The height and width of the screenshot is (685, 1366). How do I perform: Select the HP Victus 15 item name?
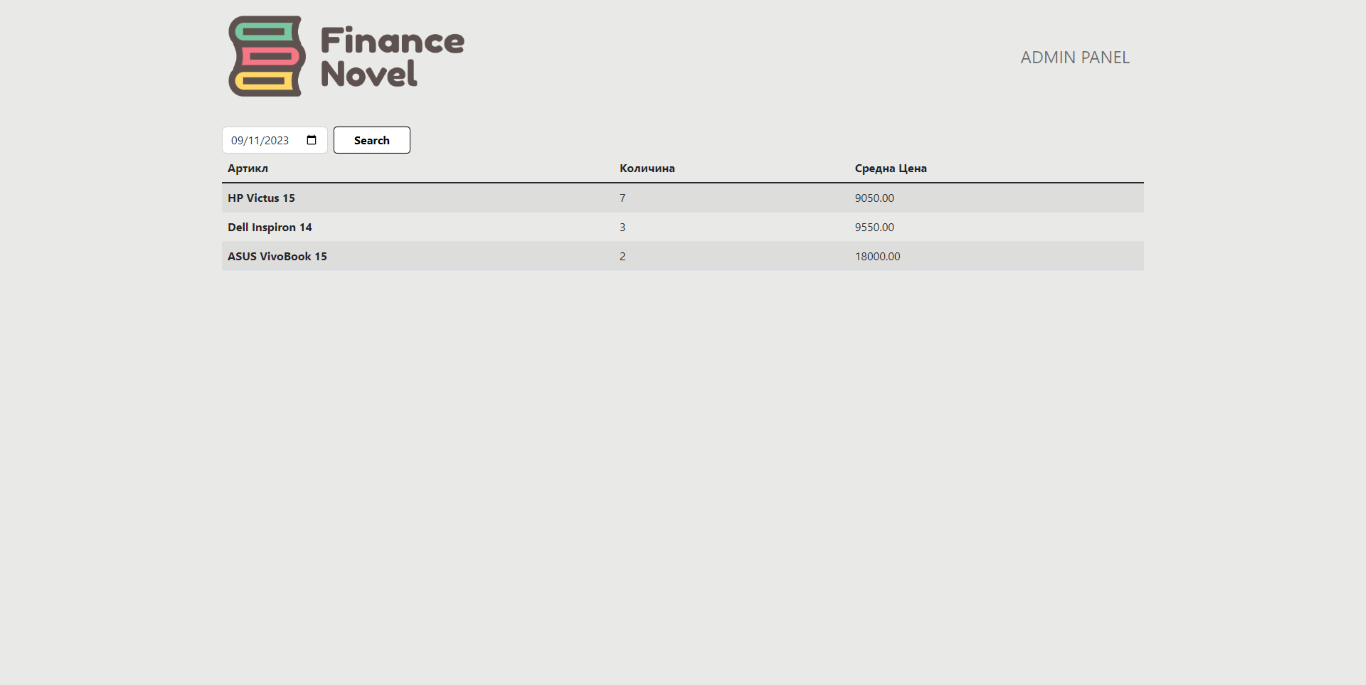261,198
